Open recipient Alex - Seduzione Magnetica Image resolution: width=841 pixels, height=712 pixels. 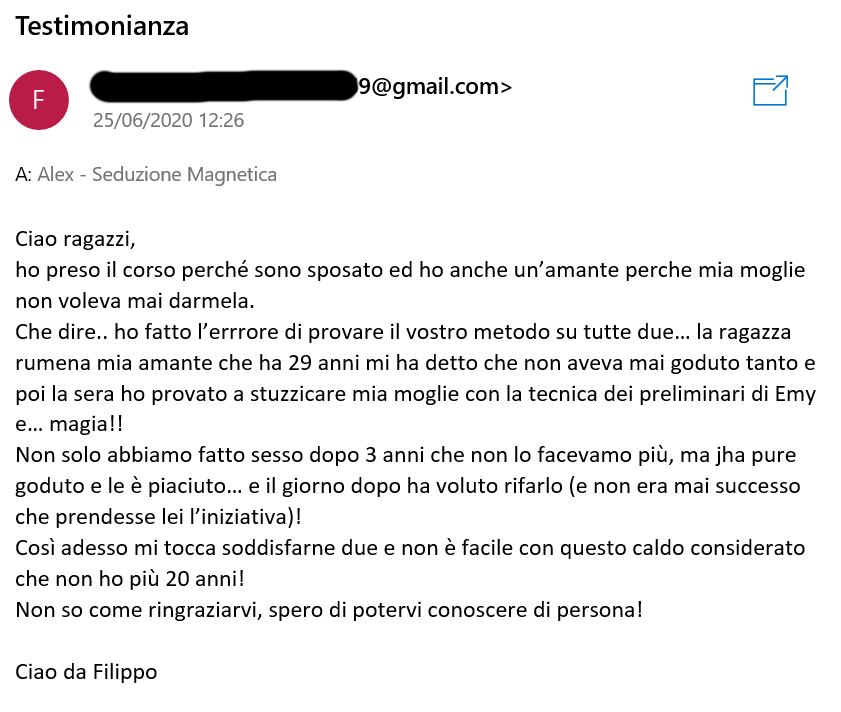pyautogui.click(x=157, y=174)
